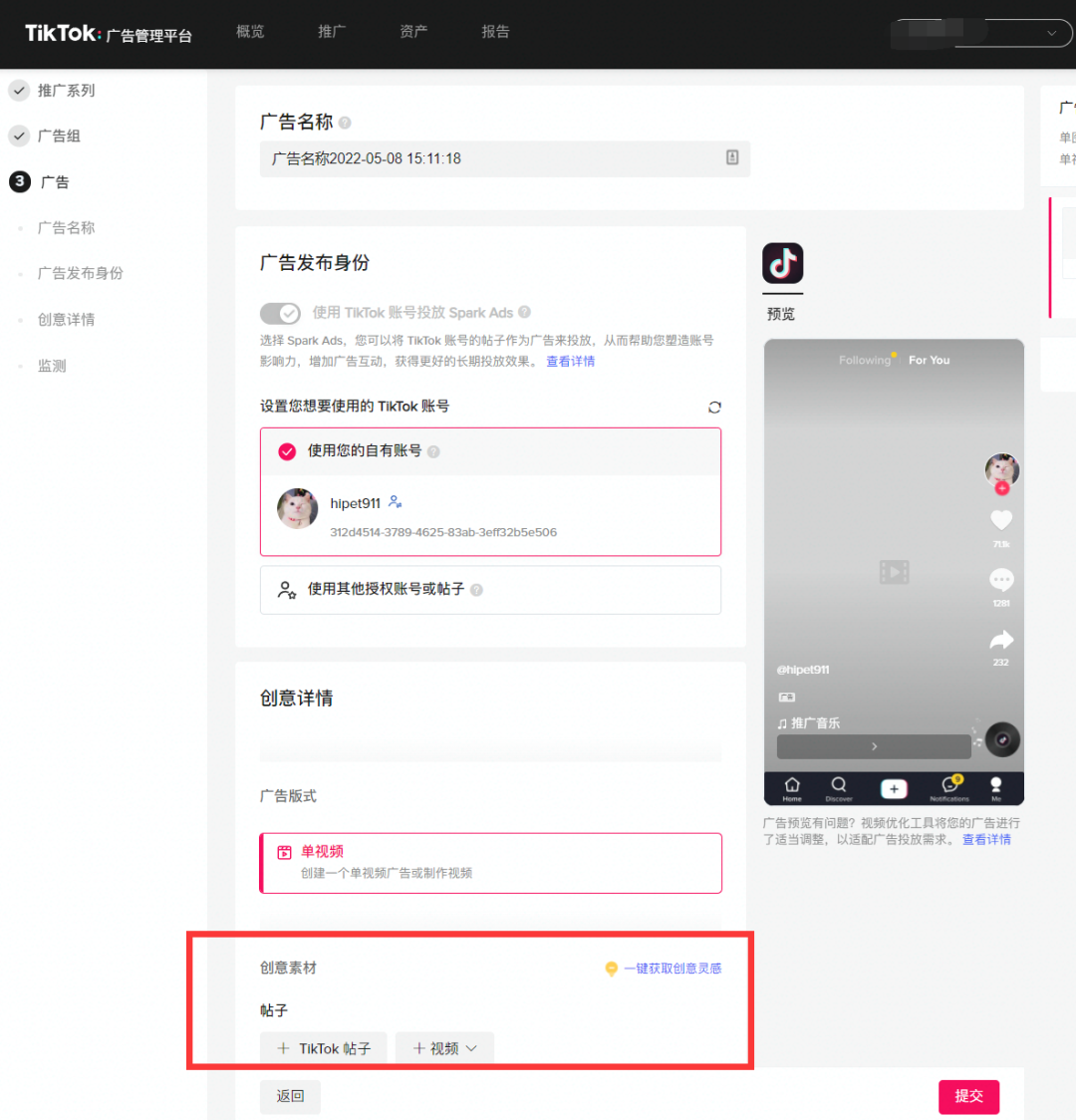Click help icon beside 使用其他授权账号或帖子
1076x1120 pixels.
click(x=477, y=590)
